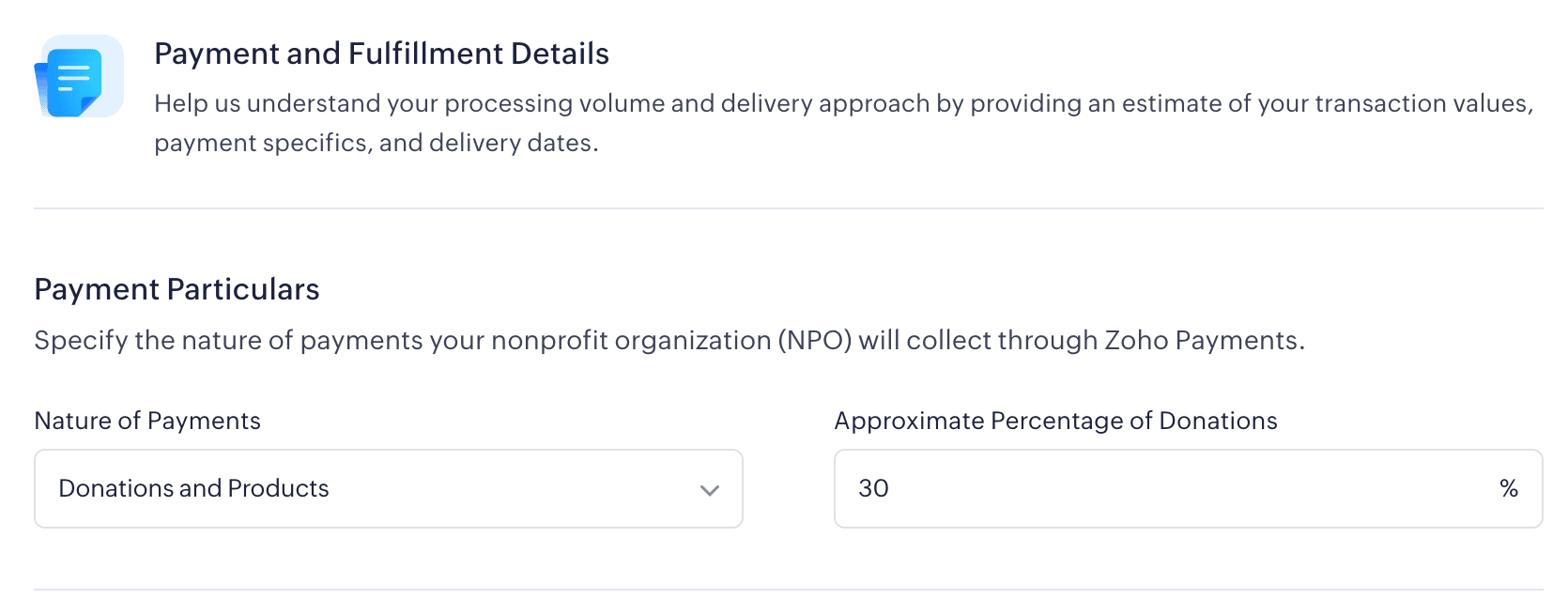Click the Zoho Payments text in the description
Viewport: 1568px width, 614px height.
1201,340
